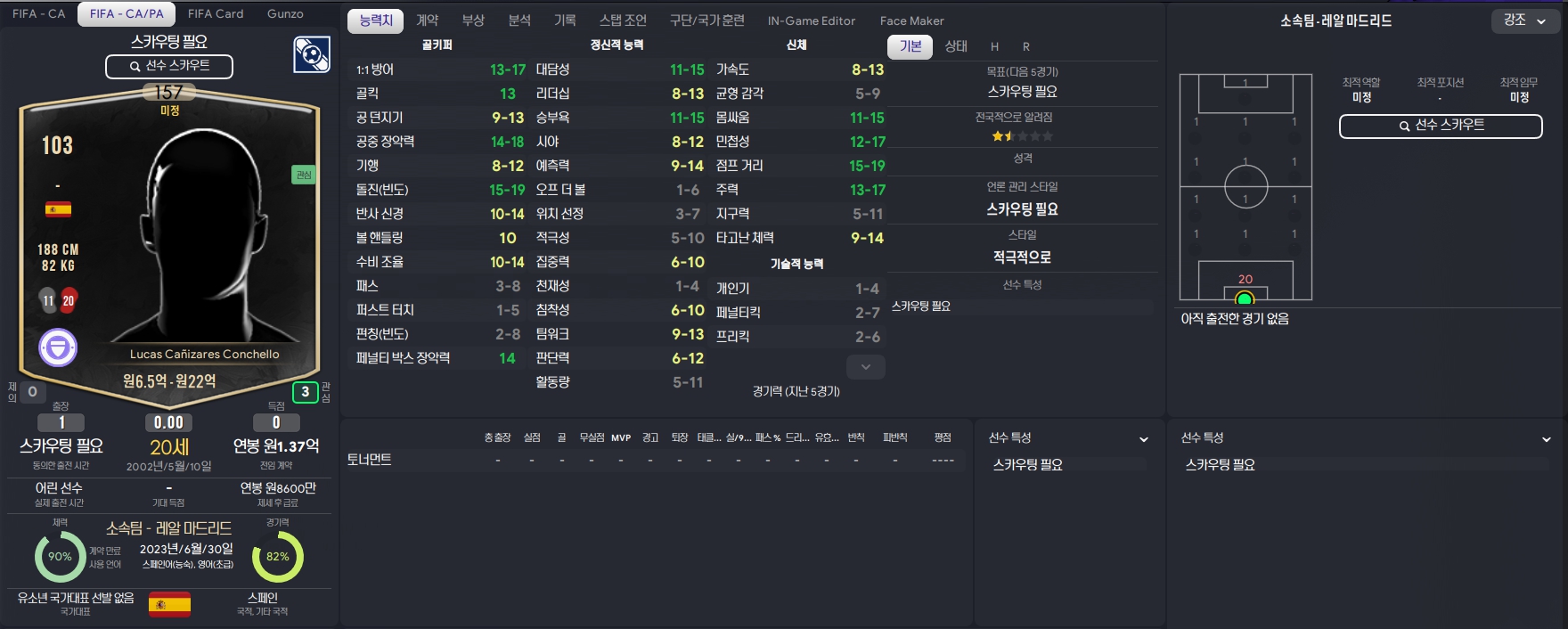Click the 20세 age text

click(169, 447)
